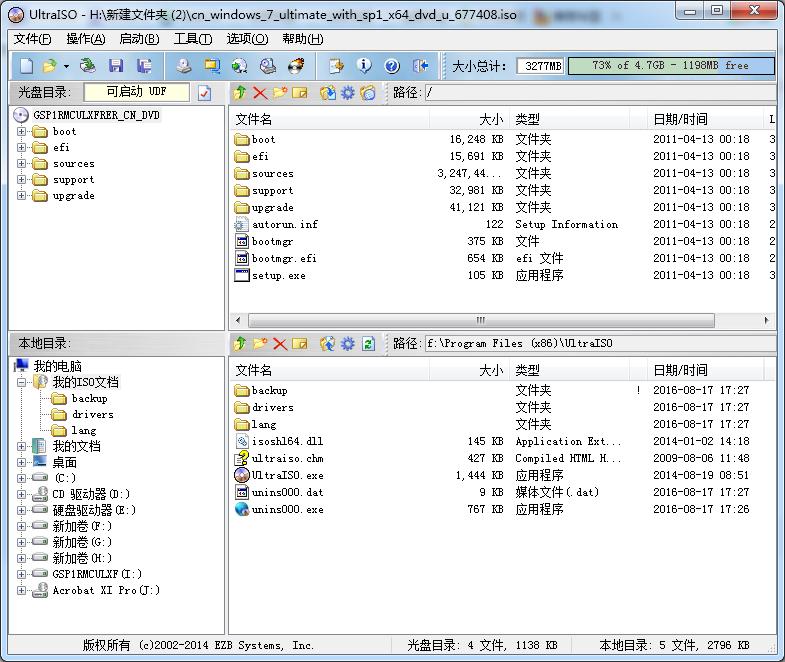This screenshot has height=662, width=785.
Task: Open the 选项(O) menu
Action: click(x=247, y=39)
